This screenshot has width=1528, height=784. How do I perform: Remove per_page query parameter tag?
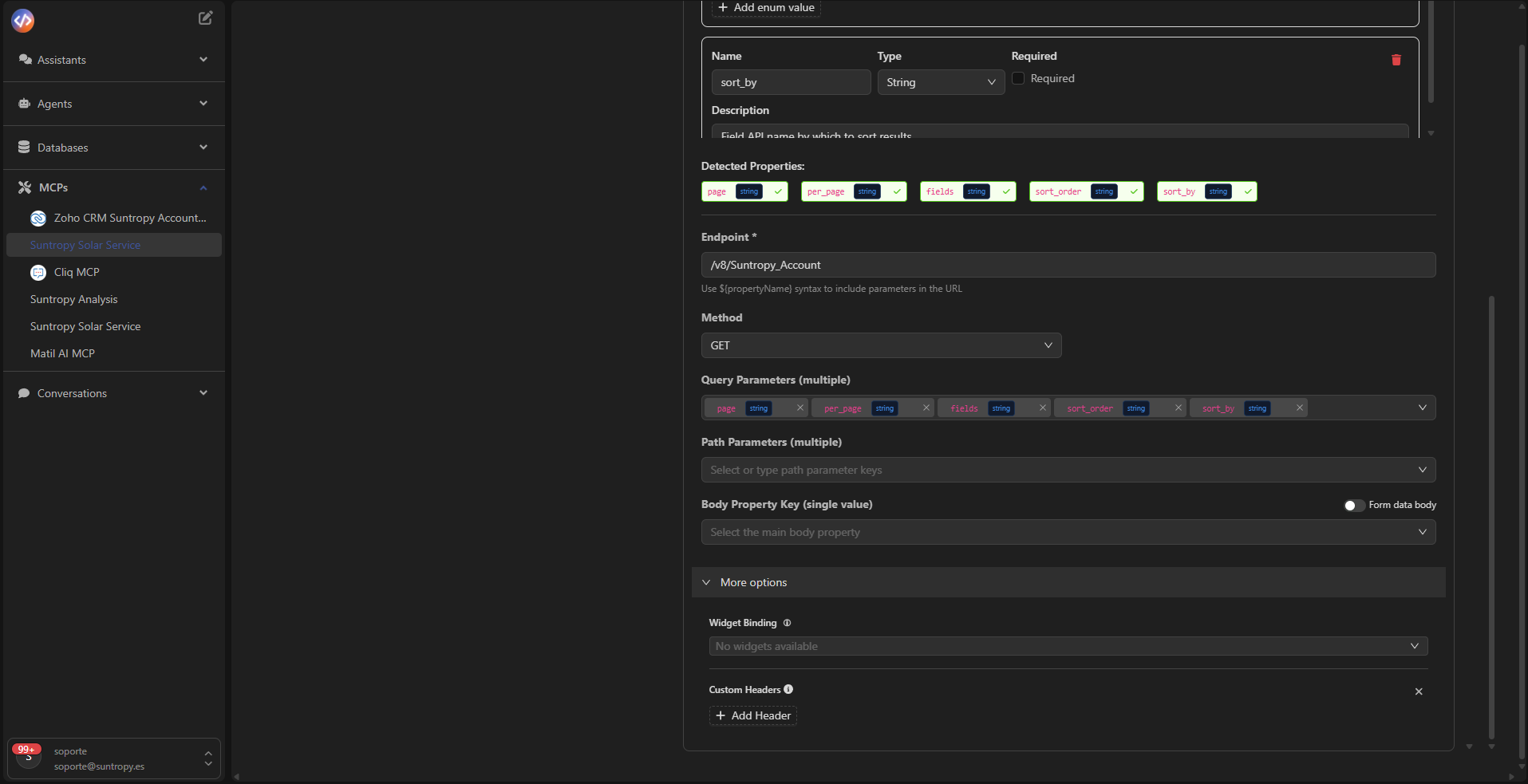tap(926, 408)
